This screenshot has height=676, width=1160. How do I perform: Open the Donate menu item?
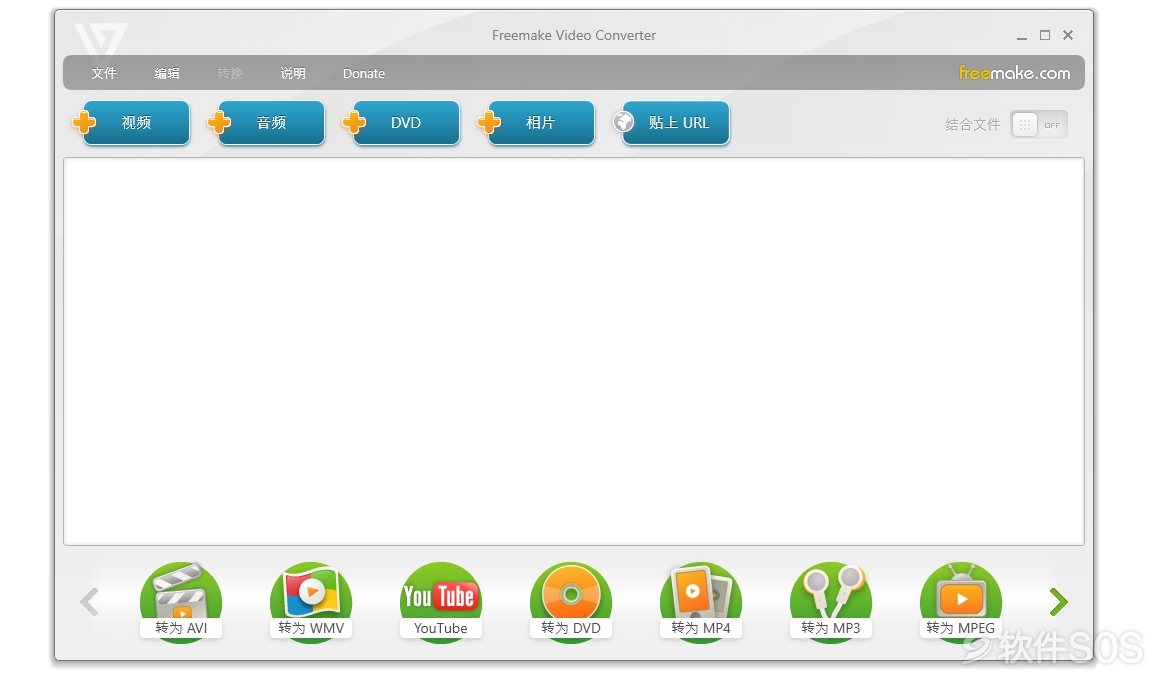(364, 73)
